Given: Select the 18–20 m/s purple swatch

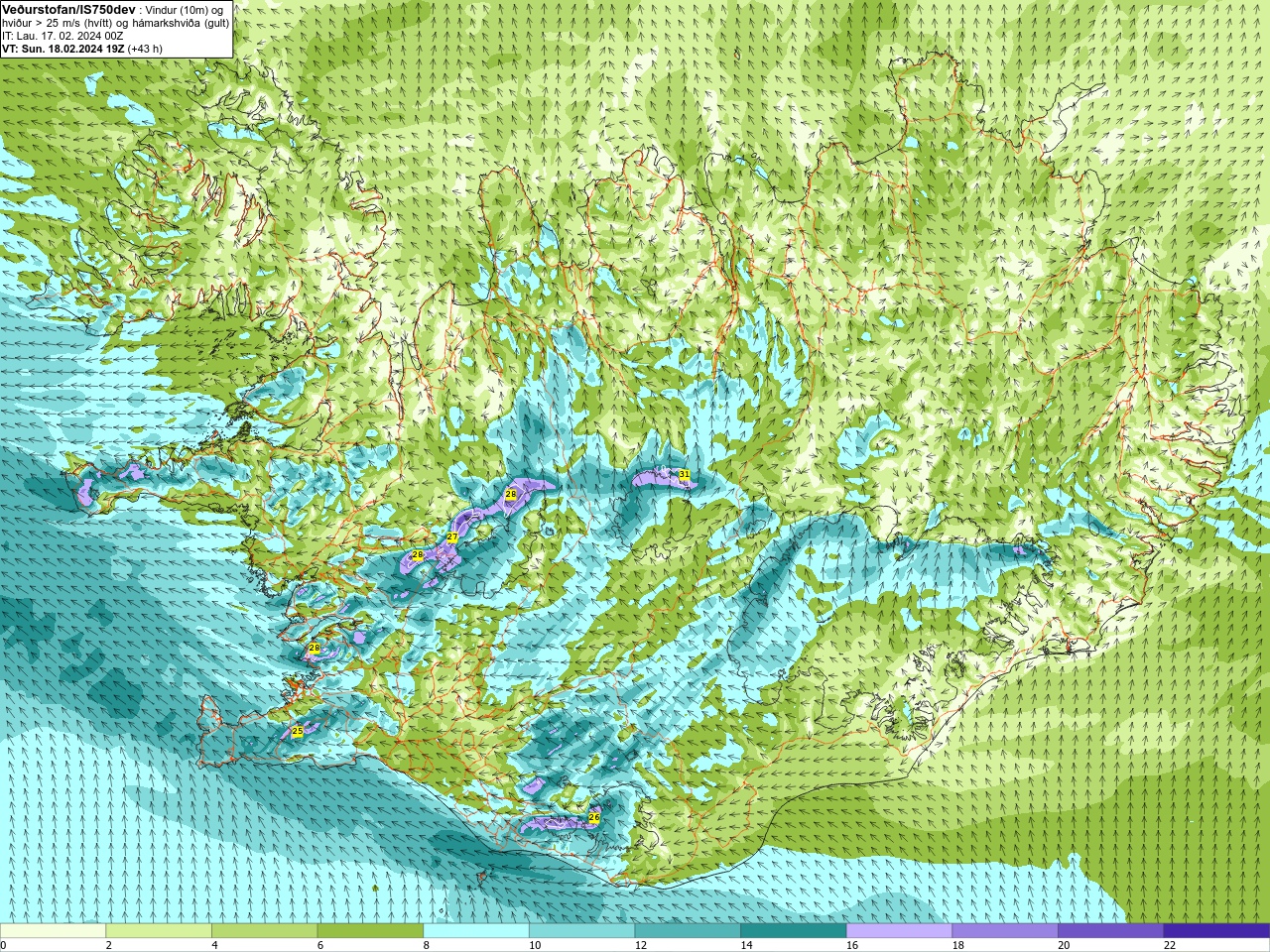Looking at the screenshot, I should [x=1005, y=931].
